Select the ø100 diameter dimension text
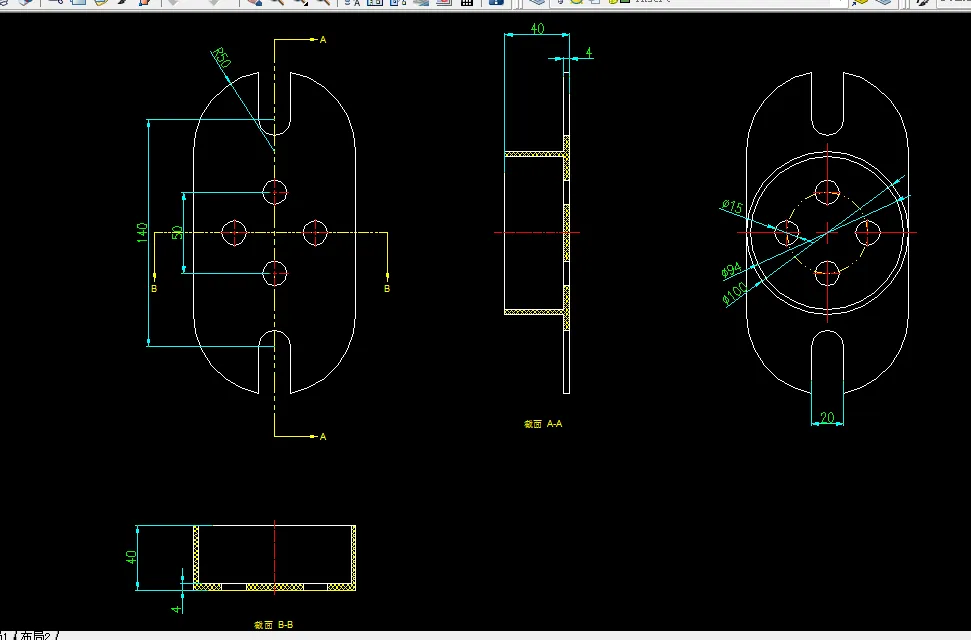This screenshot has width=971, height=640. pos(734,294)
